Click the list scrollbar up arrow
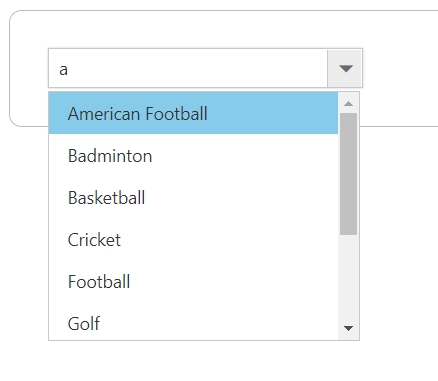The height and width of the screenshot is (381, 438). 348,103
